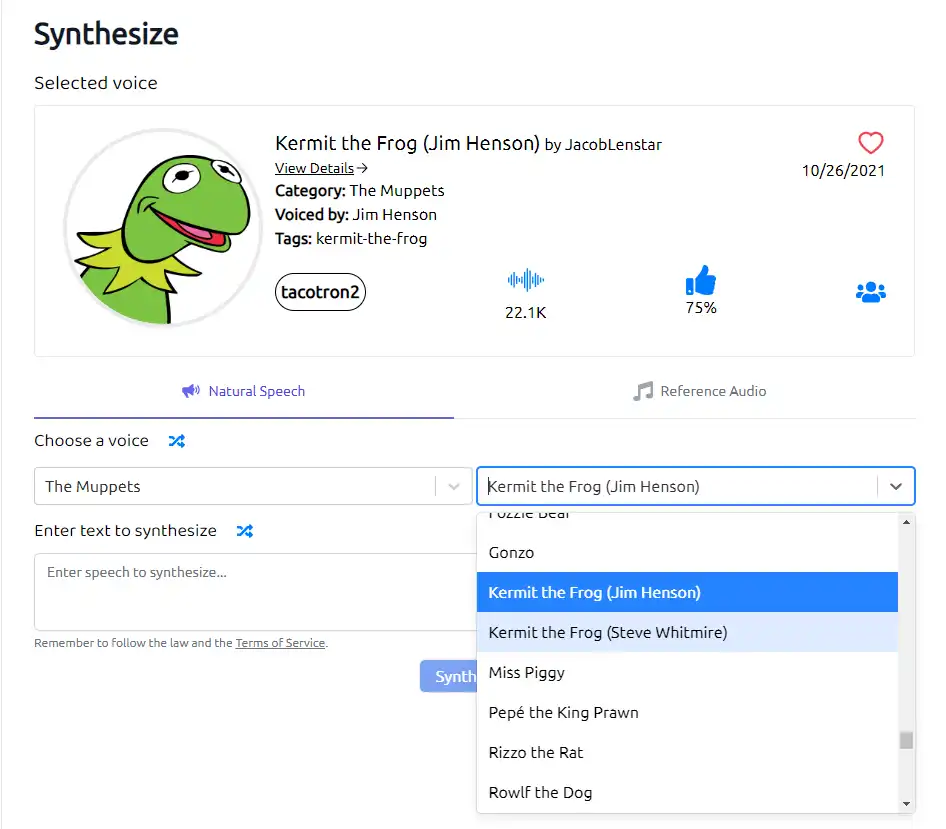This screenshot has width=946, height=829.
Task: Click the 75% rating value
Action: [701, 308]
